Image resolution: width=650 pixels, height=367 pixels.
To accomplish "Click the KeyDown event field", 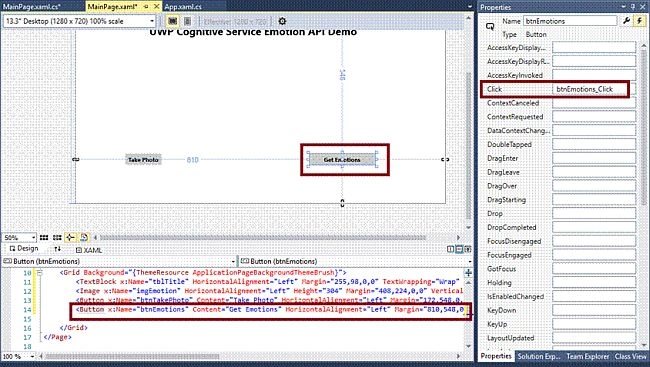I will 594,310.
